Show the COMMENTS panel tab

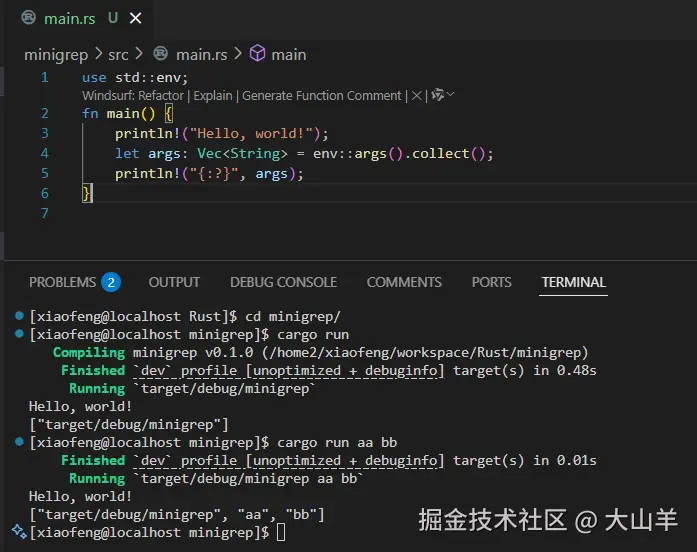click(x=404, y=282)
